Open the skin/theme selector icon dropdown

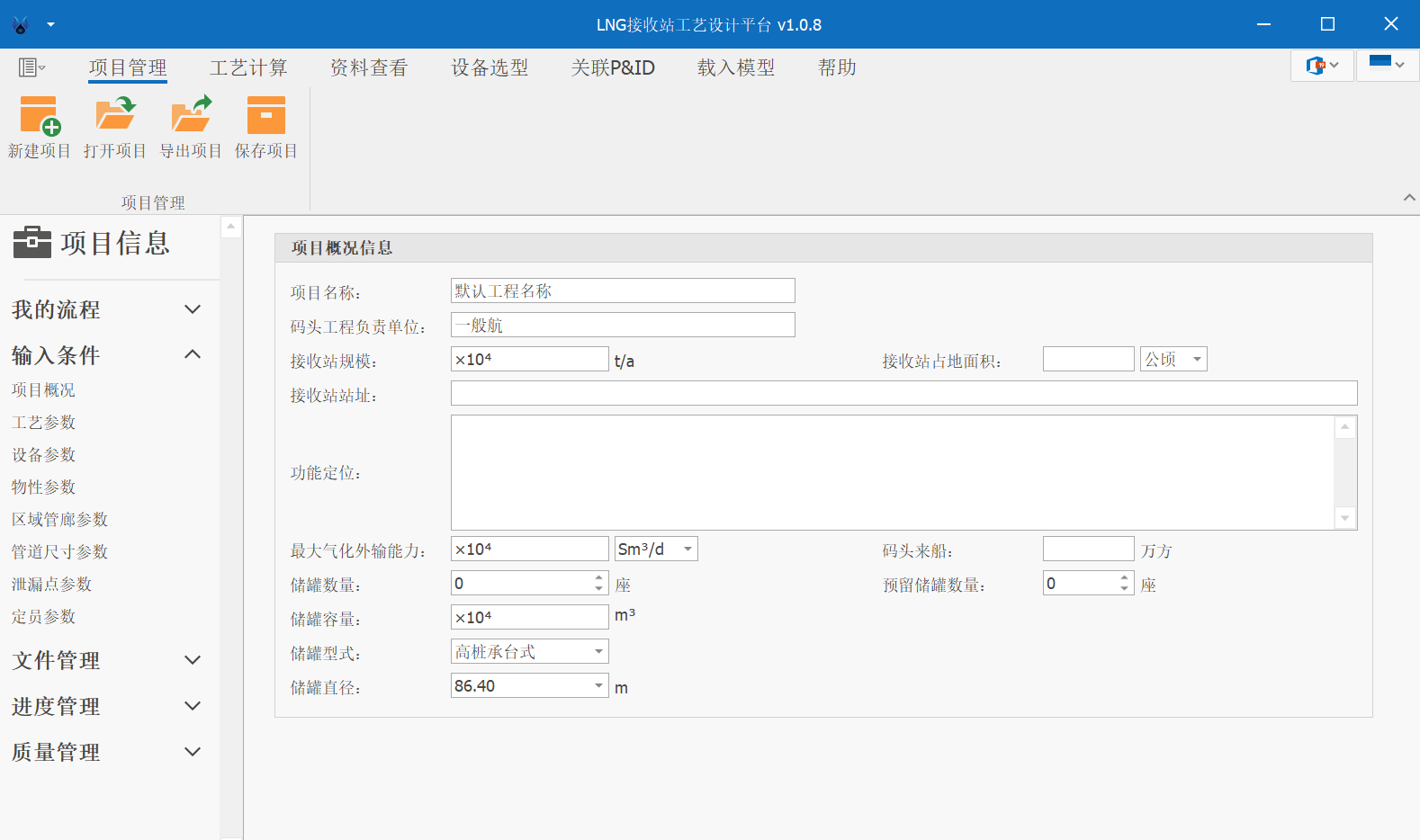pos(1322,65)
